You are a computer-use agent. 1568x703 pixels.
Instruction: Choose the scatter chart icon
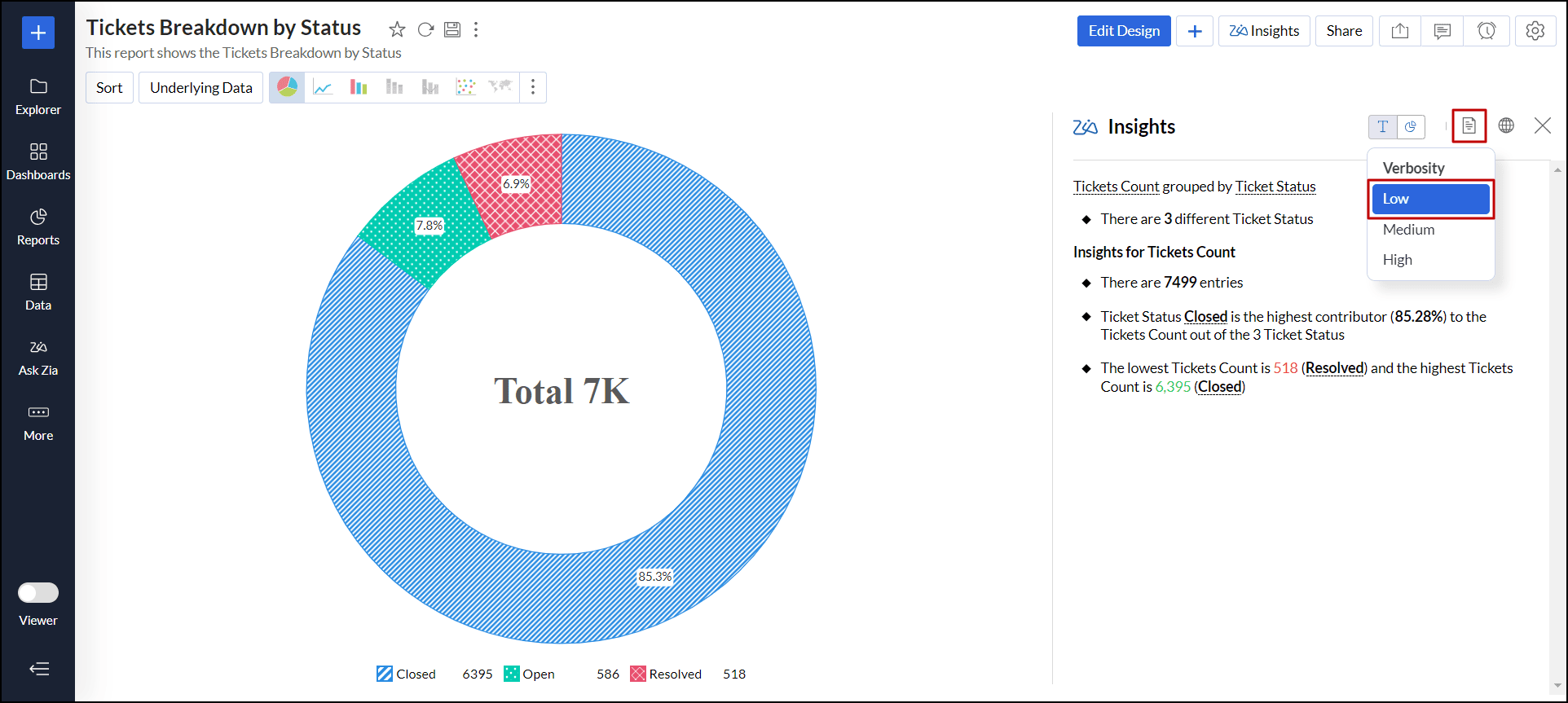pyautogui.click(x=465, y=87)
